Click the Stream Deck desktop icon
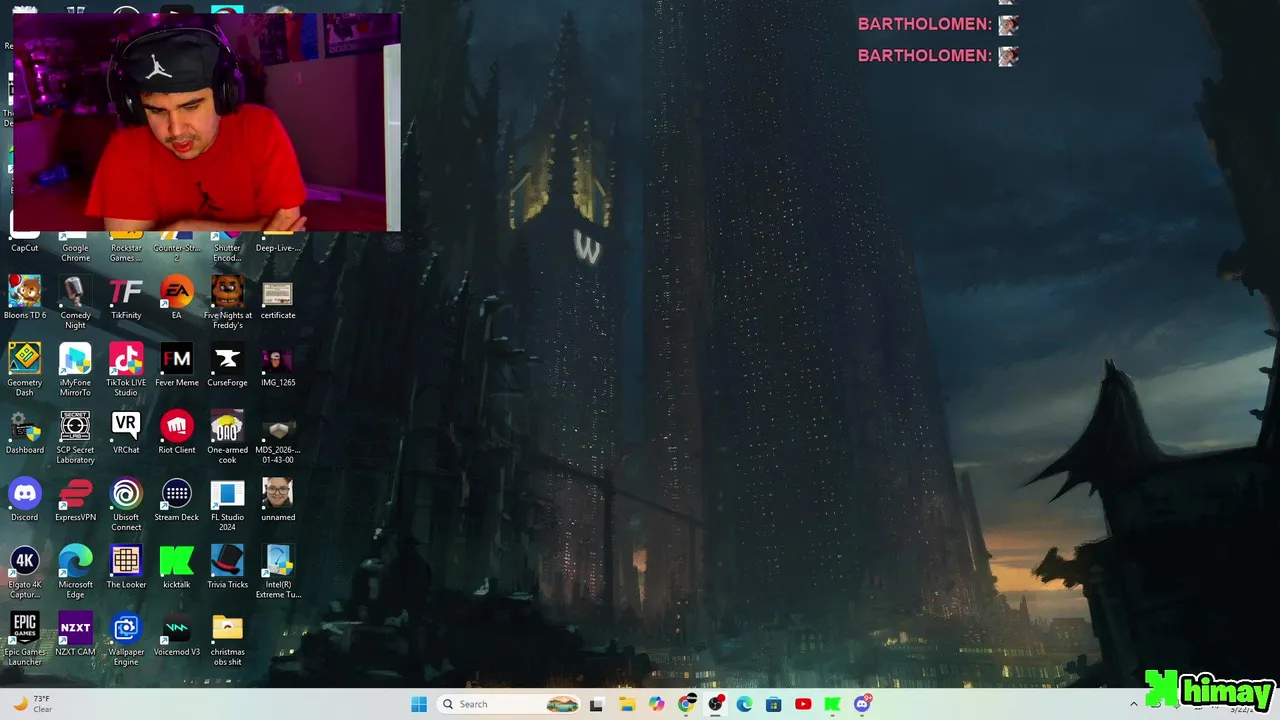The height and width of the screenshot is (720, 1280). 177,500
